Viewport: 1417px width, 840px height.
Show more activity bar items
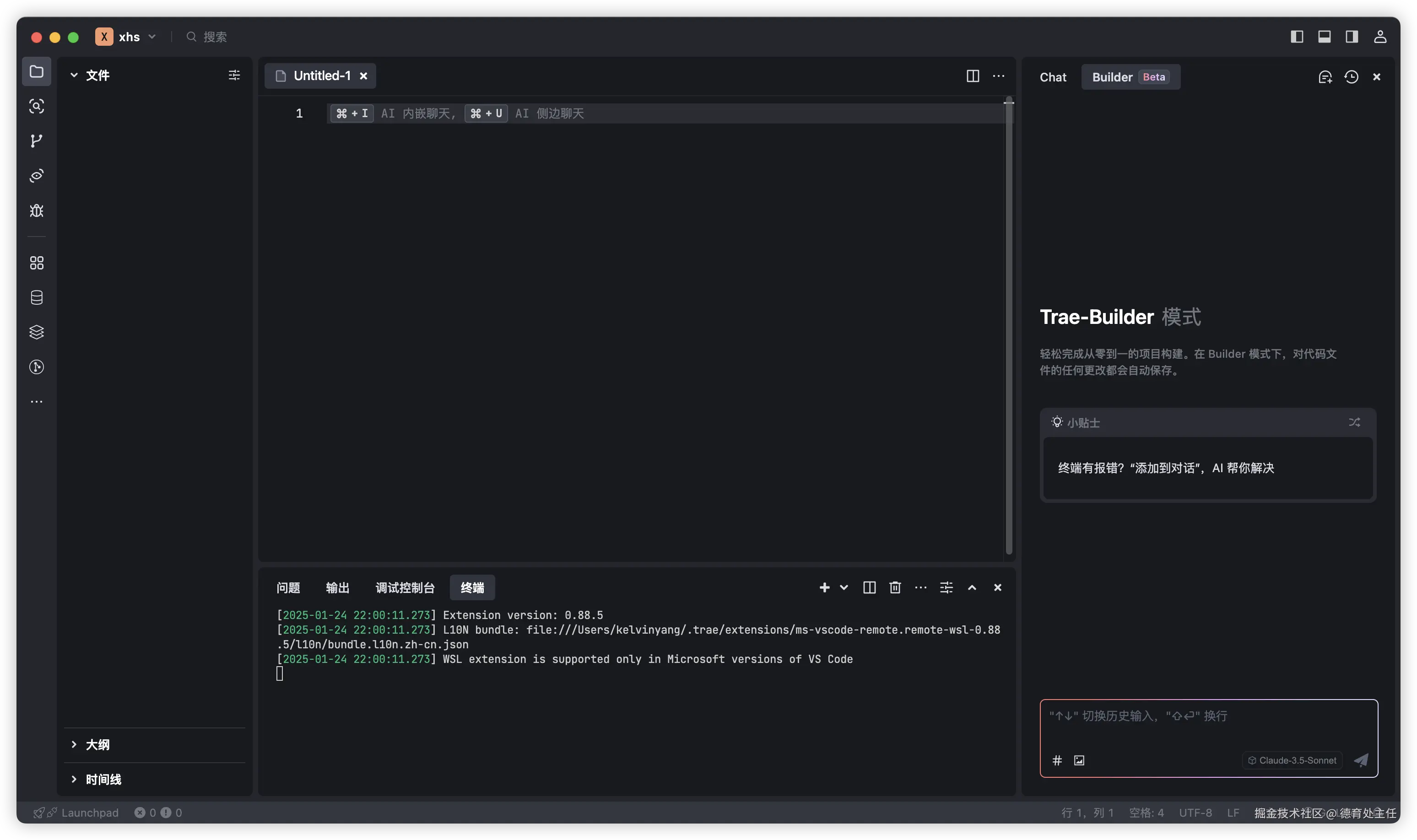click(x=36, y=402)
